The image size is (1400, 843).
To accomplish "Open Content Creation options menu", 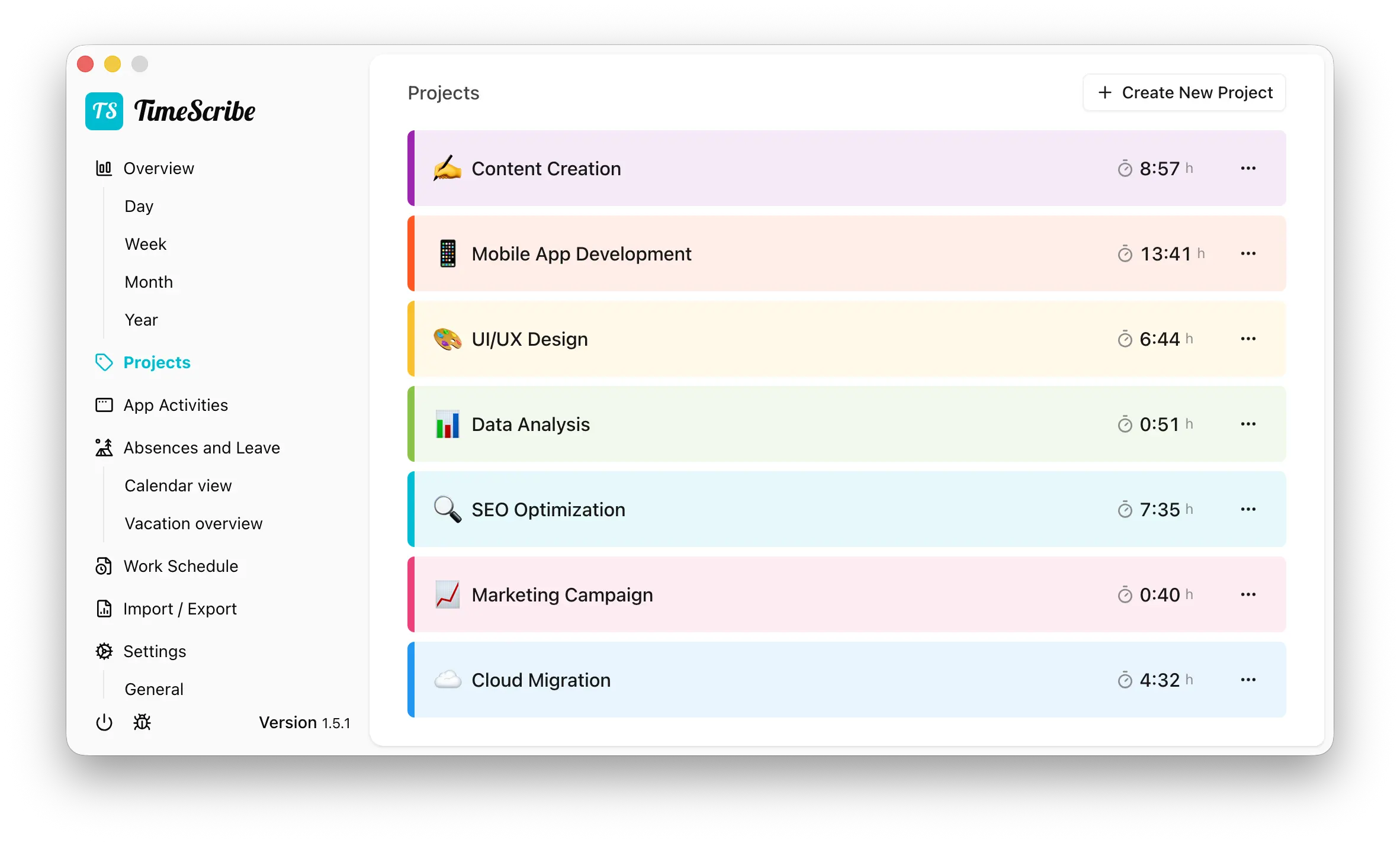I will coord(1248,169).
